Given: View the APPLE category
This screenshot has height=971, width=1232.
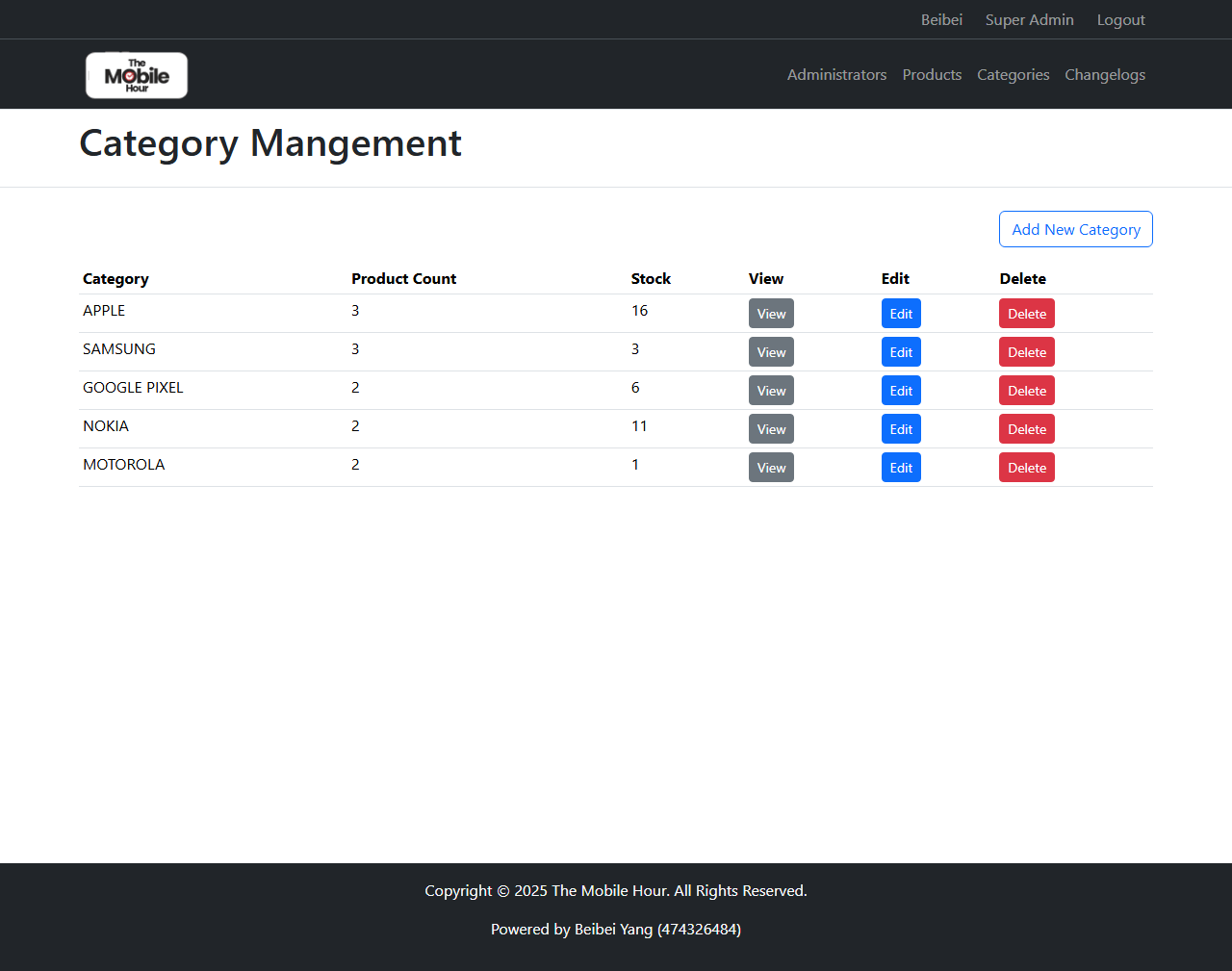Looking at the screenshot, I should 771,314.
